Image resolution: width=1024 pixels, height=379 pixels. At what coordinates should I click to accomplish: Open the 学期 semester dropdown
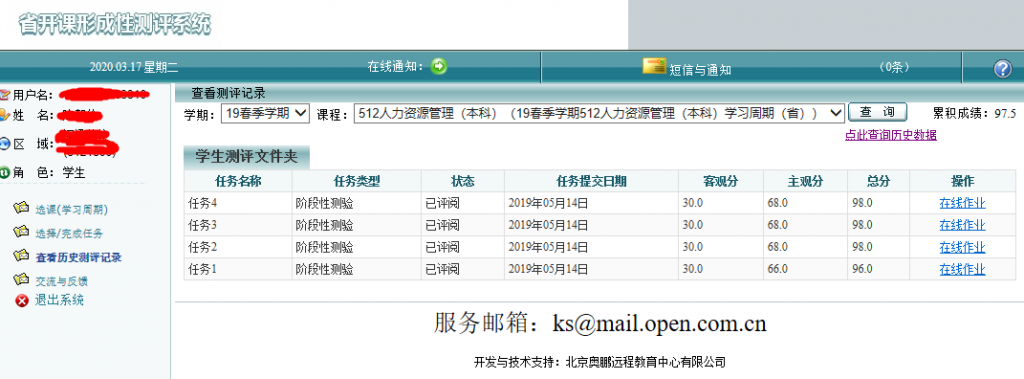(265, 113)
